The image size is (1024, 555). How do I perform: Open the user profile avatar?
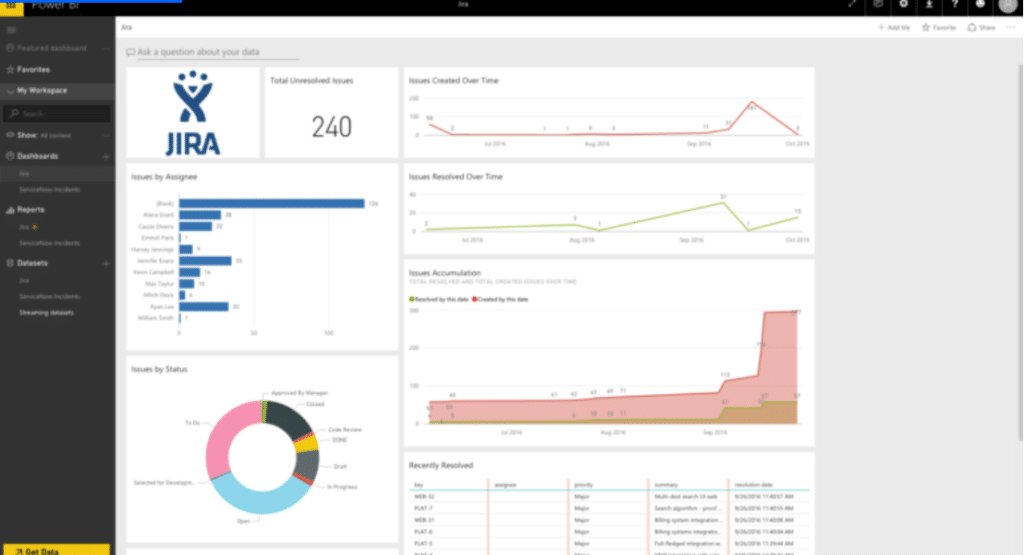click(1008, 5)
